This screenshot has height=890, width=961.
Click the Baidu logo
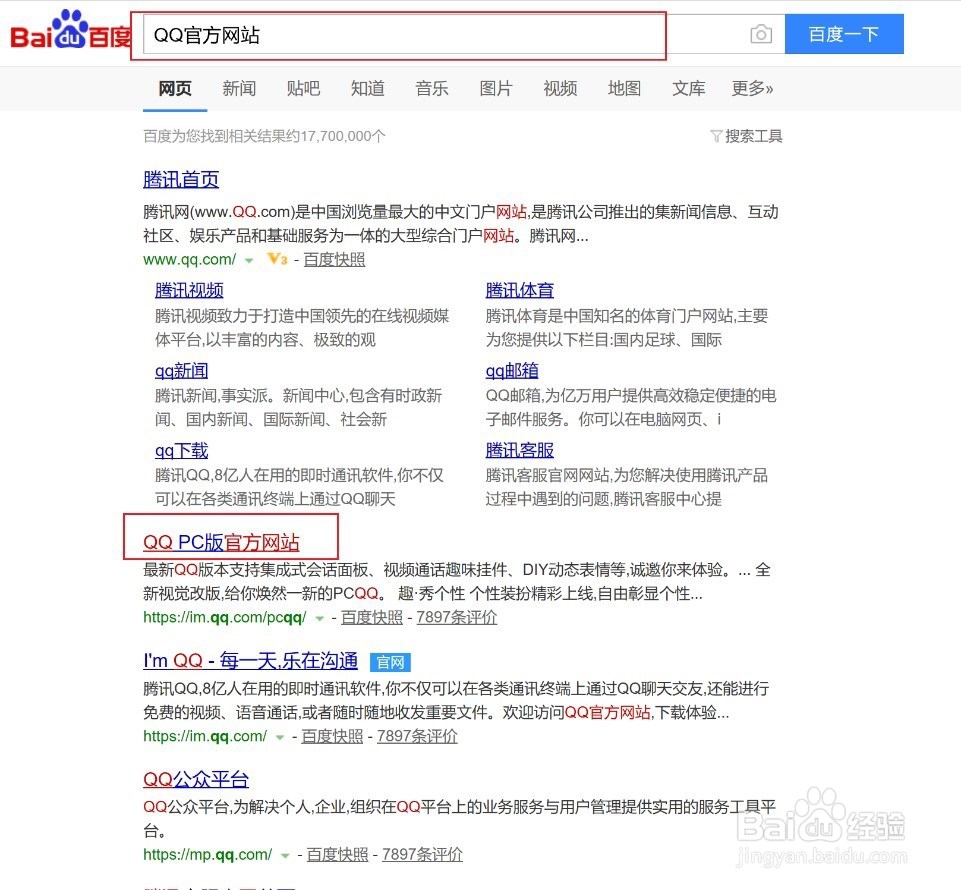pyautogui.click(x=70, y=31)
